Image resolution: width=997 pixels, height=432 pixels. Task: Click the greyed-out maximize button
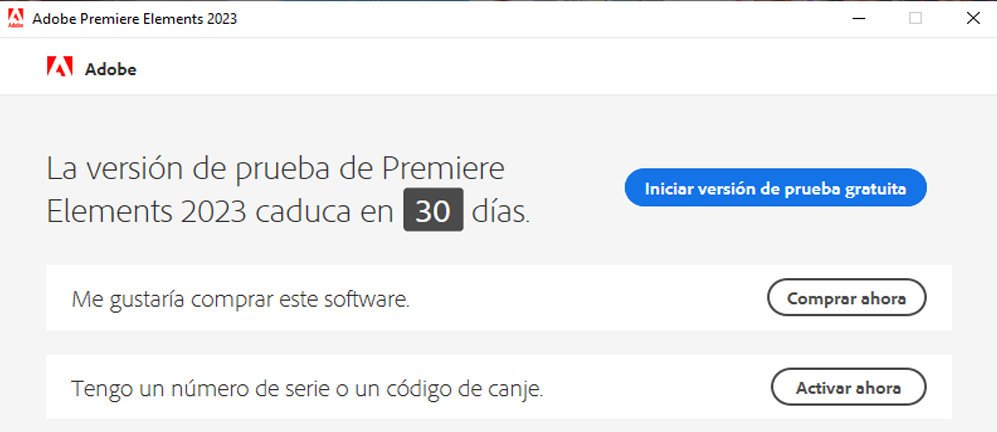click(915, 18)
